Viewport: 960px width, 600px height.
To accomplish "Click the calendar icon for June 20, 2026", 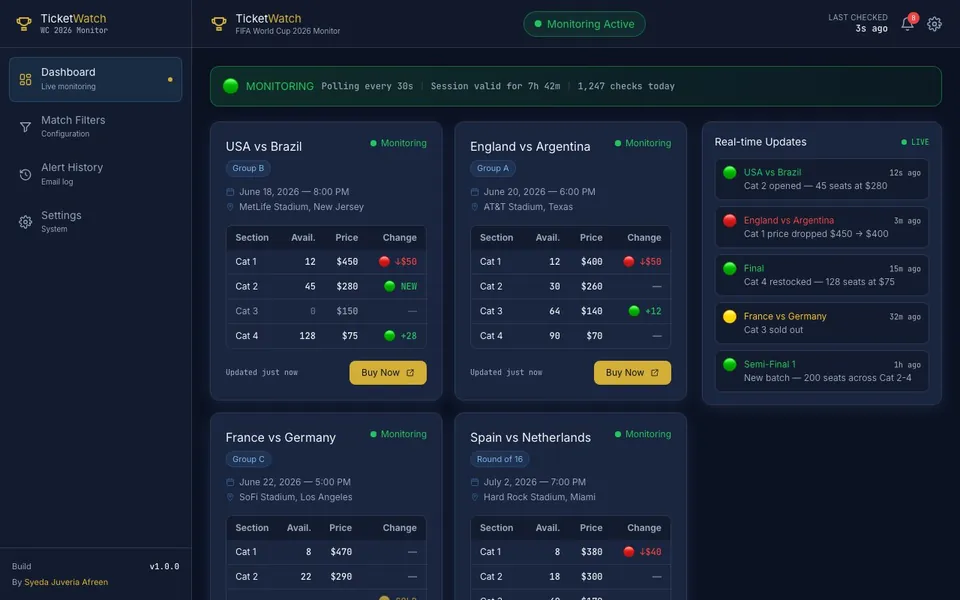I will point(474,192).
